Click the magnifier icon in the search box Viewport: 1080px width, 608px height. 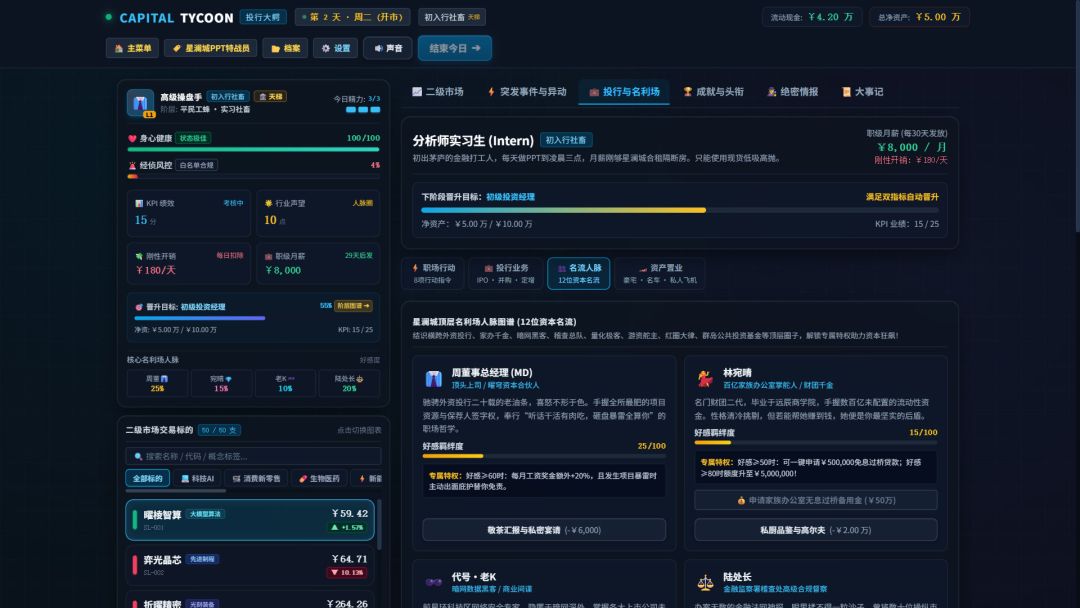click(138, 456)
